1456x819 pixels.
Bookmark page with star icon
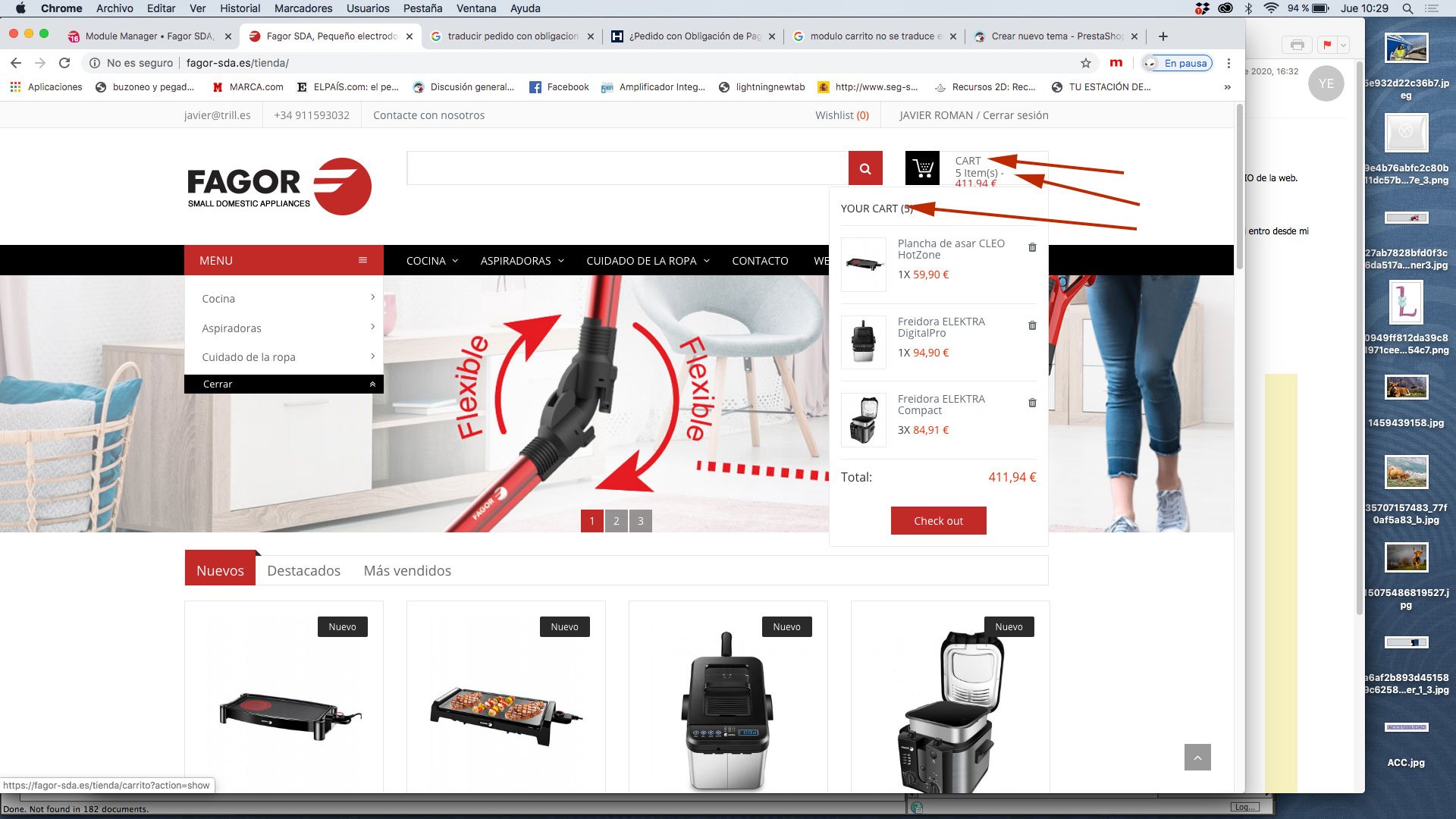click(1085, 63)
